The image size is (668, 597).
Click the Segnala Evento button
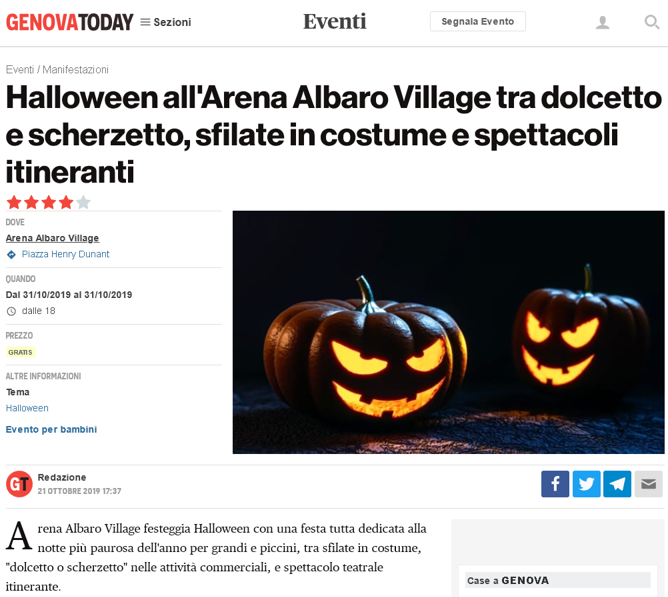point(478,21)
